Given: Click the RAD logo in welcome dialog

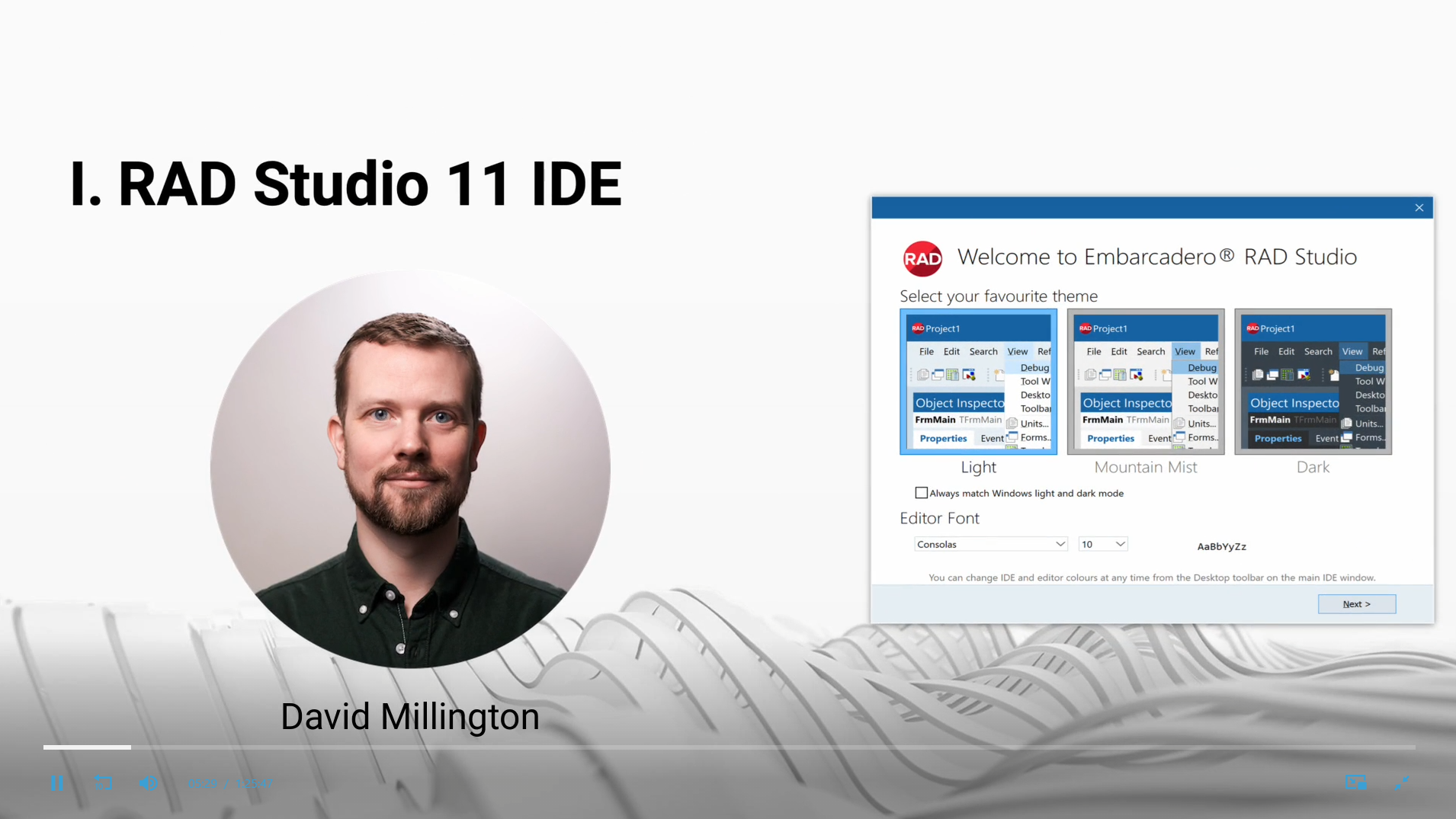Looking at the screenshot, I should 922,258.
